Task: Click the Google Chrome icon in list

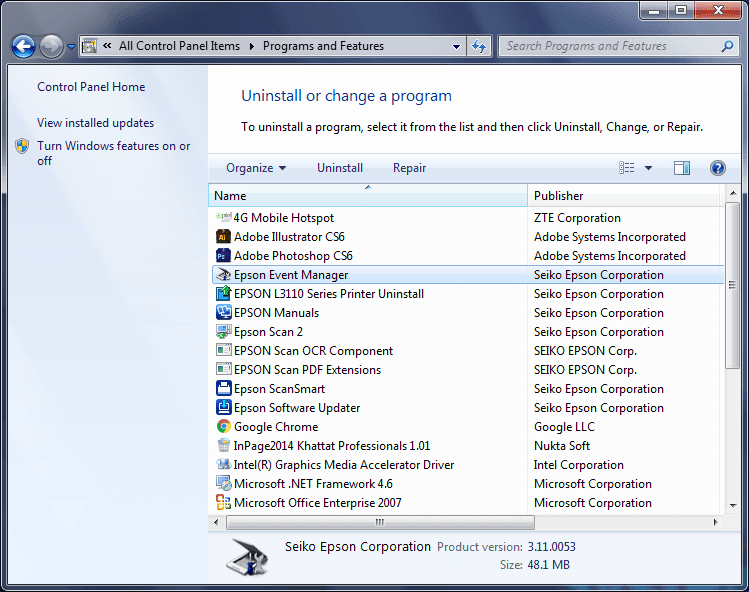Action: tap(224, 426)
